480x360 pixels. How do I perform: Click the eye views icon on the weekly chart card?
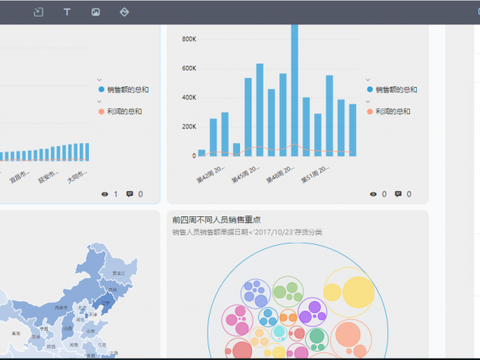click(373, 194)
